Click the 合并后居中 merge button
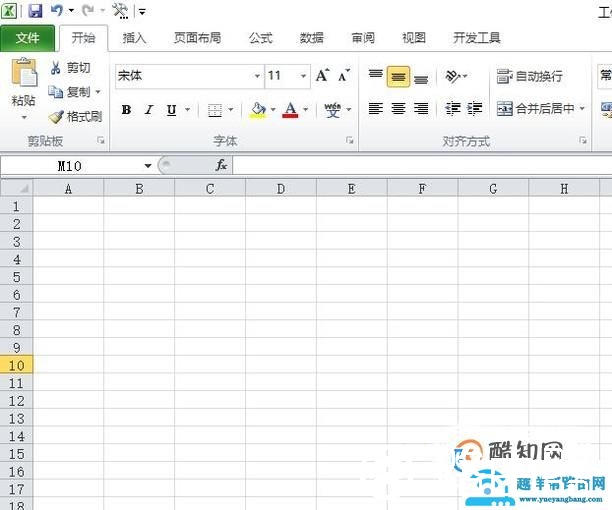612x510 pixels. (536, 108)
